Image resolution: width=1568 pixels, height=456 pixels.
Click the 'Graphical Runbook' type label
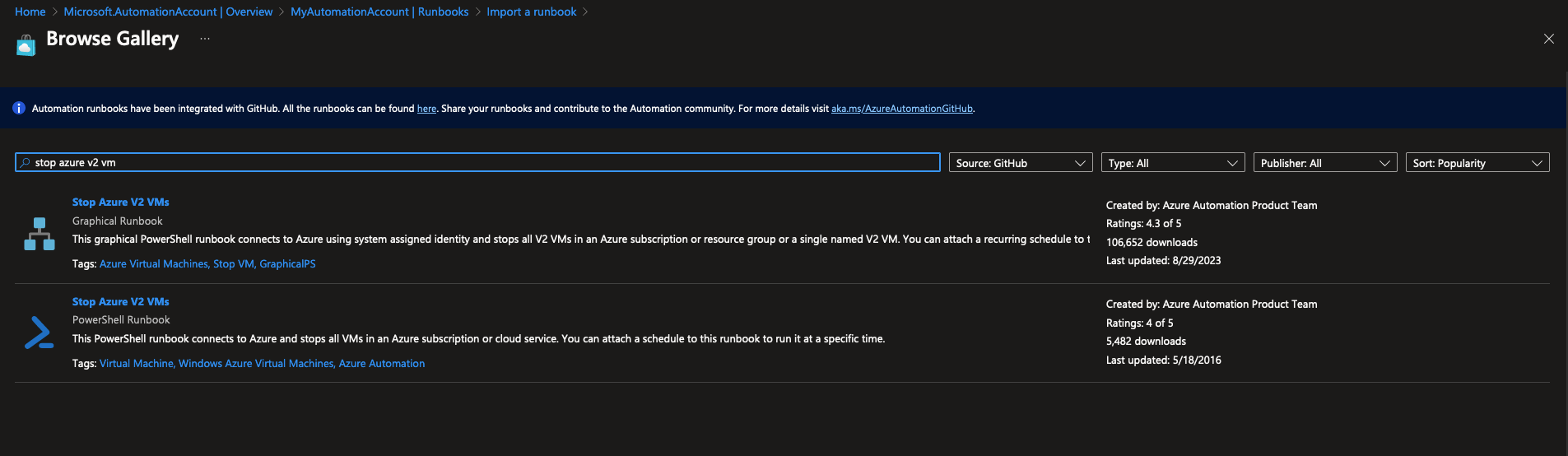(118, 221)
